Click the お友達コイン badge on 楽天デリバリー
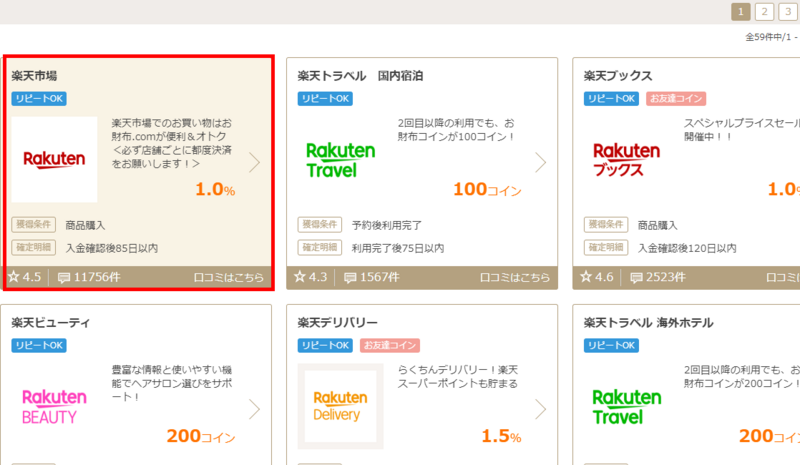Screen dimensions: 800x465 pyautogui.click(x=390, y=345)
